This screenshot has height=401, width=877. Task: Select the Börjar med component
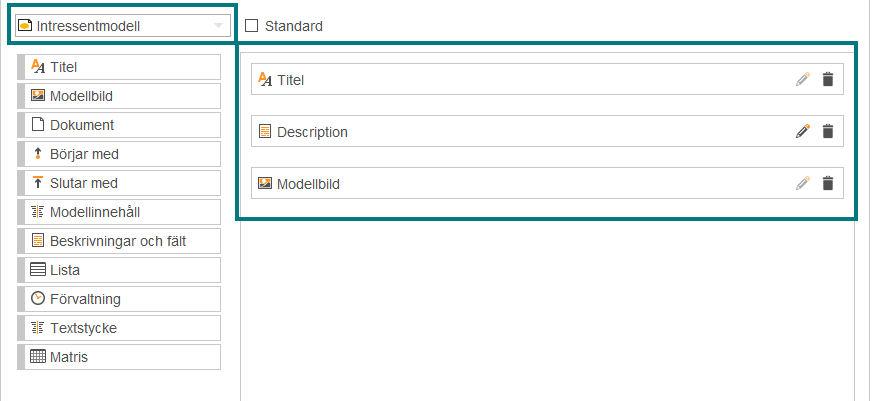pyautogui.click(x=119, y=154)
